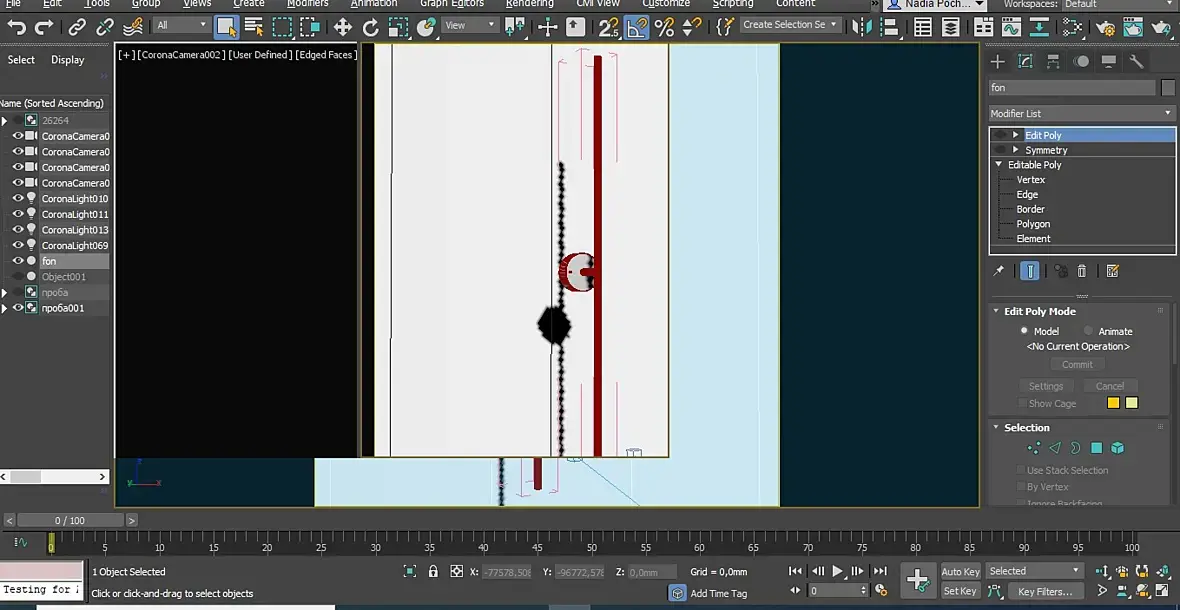Open Create Selection Set dropdown
This screenshot has width=1180, height=610.
click(x=789, y=25)
